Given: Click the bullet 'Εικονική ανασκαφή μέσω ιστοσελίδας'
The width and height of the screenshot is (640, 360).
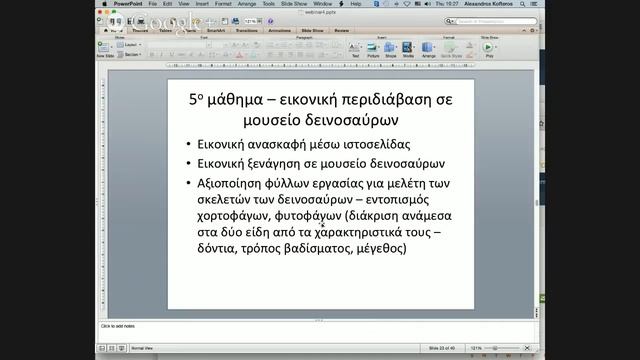Looking at the screenshot, I should [x=304, y=144].
